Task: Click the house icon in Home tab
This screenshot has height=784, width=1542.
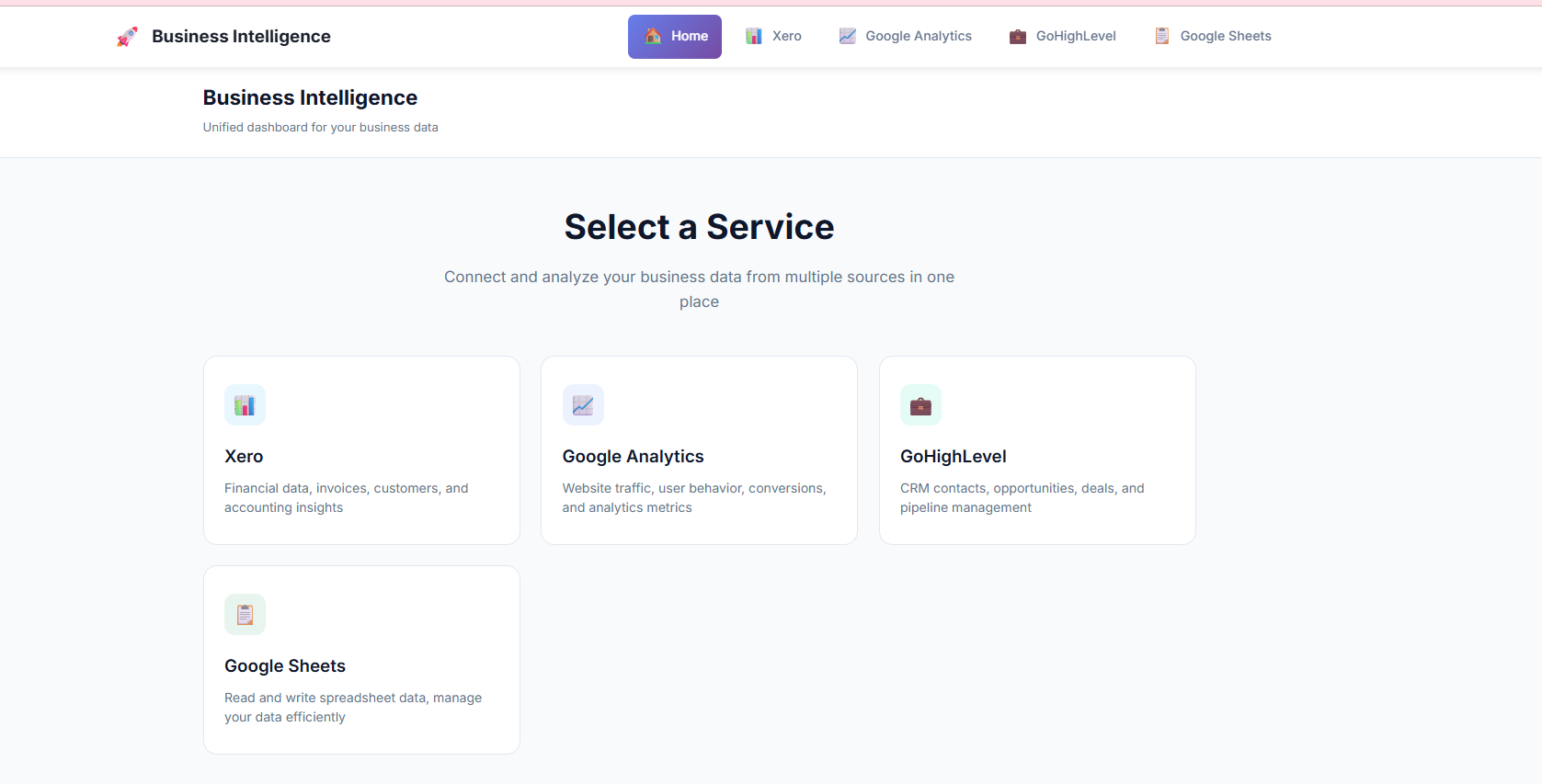Action: (653, 36)
